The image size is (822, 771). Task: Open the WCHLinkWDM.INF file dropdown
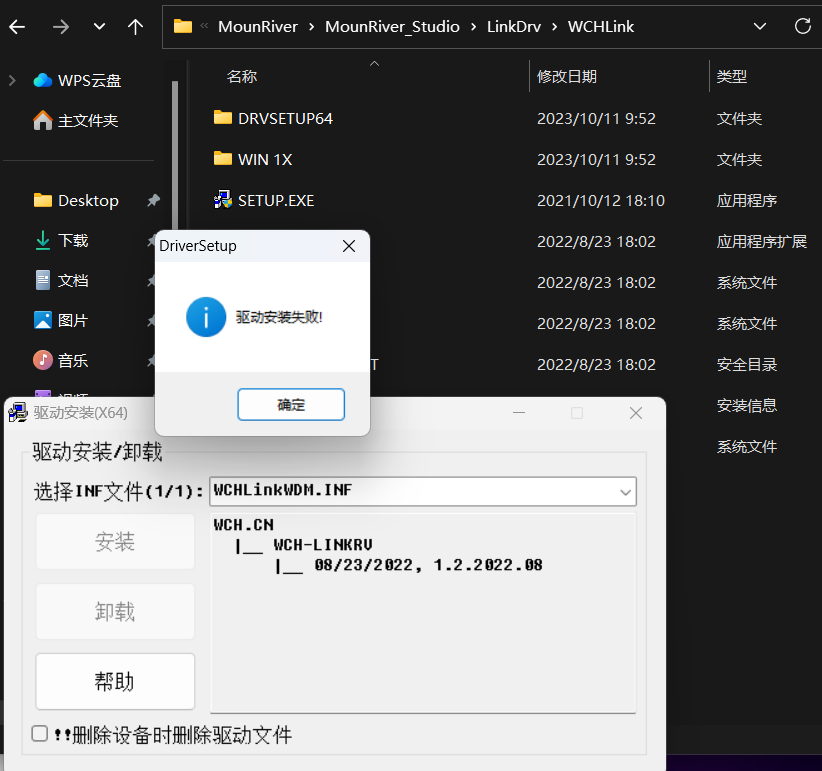click(x=624, y=491)
